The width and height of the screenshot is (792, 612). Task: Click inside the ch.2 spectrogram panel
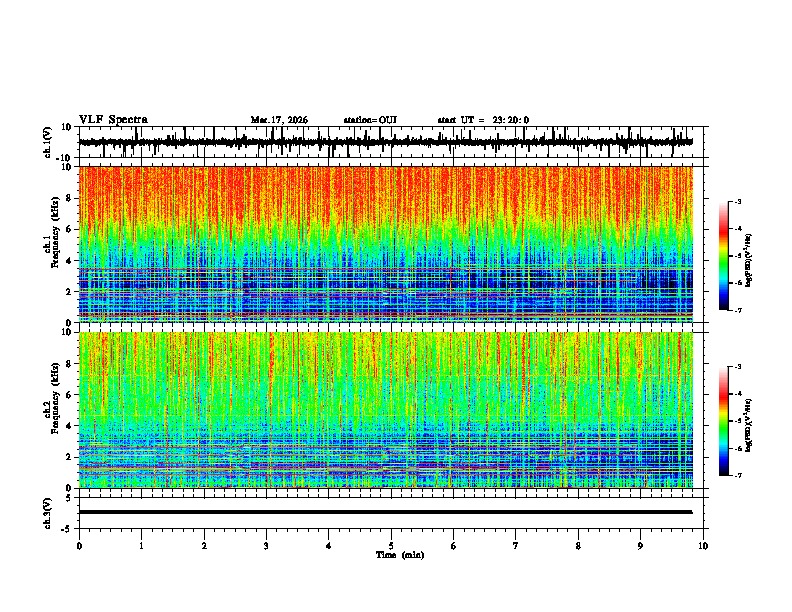[386, 410]
